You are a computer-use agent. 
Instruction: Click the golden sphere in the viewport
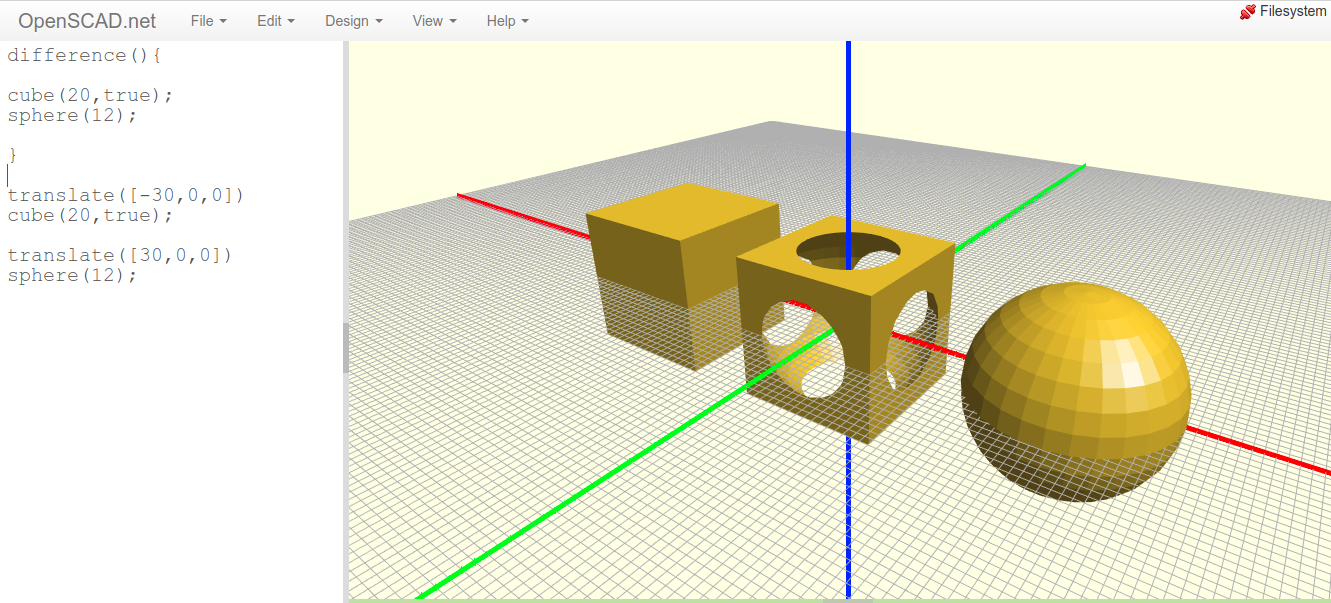pos(1075,390)
